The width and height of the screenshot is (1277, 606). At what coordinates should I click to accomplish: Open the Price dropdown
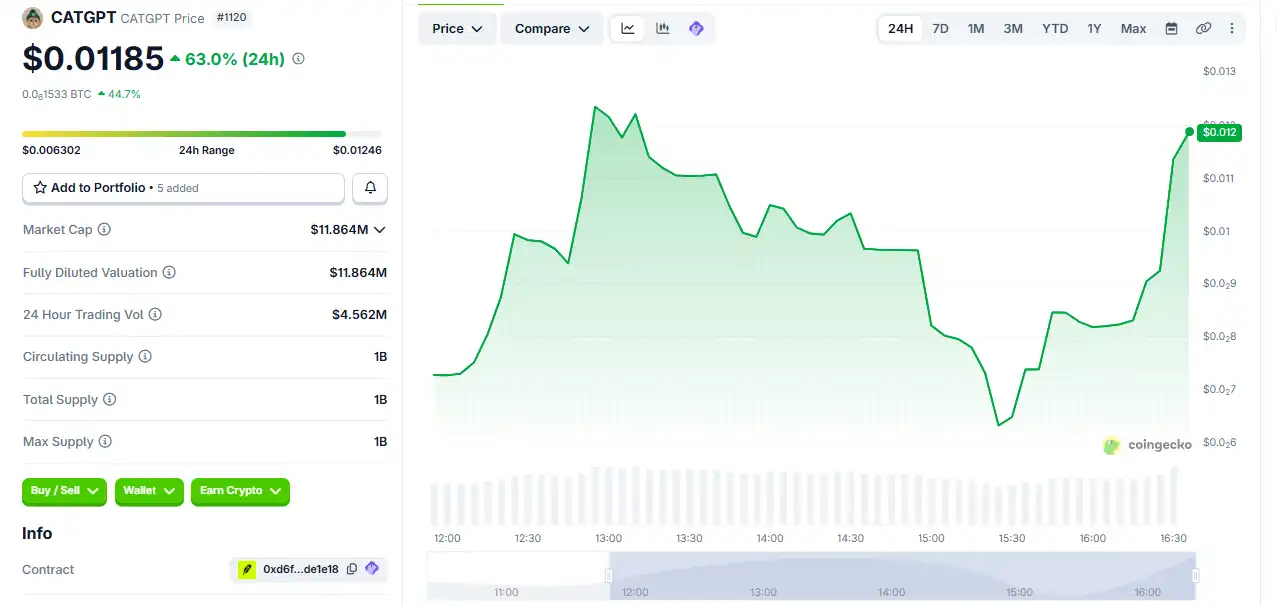457,29
